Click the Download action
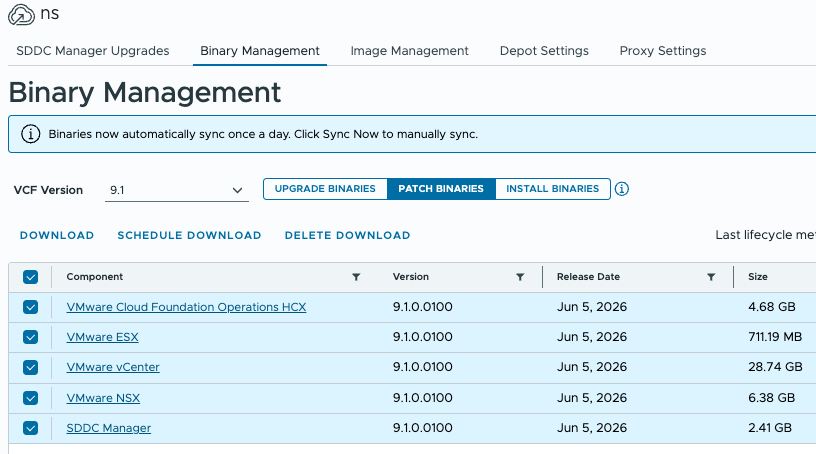Screen dimensions: 816x454 click(x=57, y=235)
